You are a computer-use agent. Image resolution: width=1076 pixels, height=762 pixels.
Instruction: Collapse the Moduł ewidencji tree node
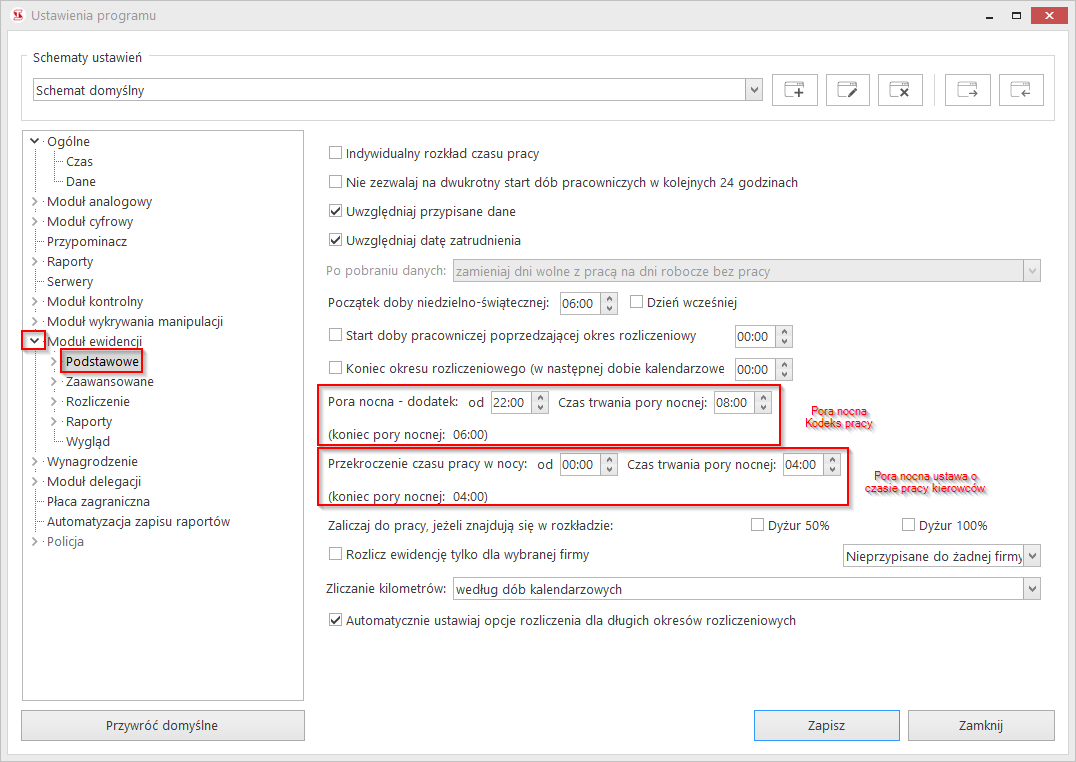click(35, 342)
